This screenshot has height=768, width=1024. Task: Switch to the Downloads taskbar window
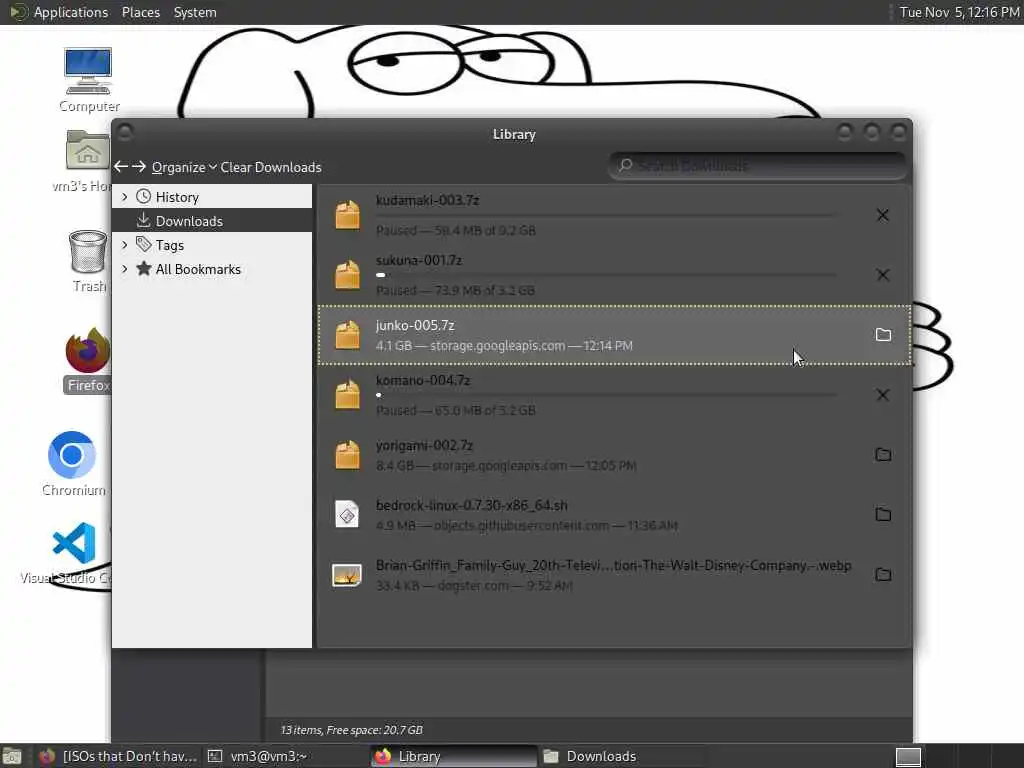coord(620,756)
